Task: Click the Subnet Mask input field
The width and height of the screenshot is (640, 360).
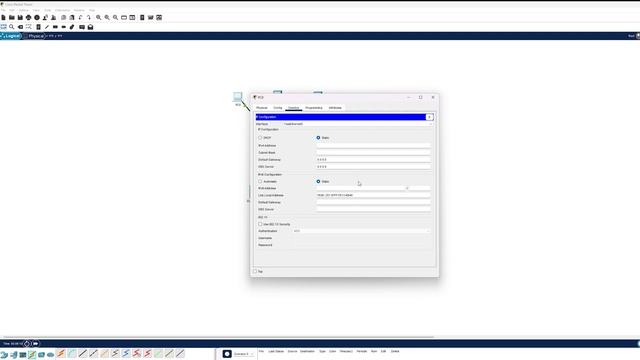Action: (373, 153)
